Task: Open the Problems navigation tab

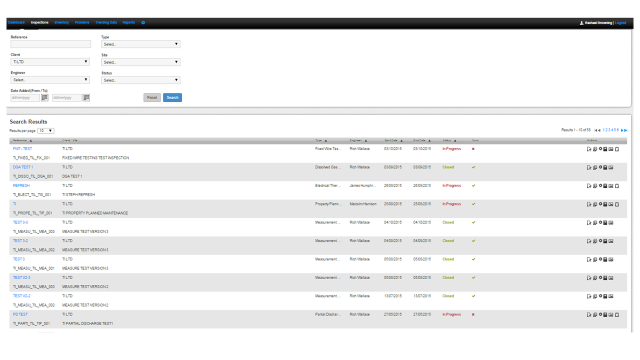Action: point(82,22)
